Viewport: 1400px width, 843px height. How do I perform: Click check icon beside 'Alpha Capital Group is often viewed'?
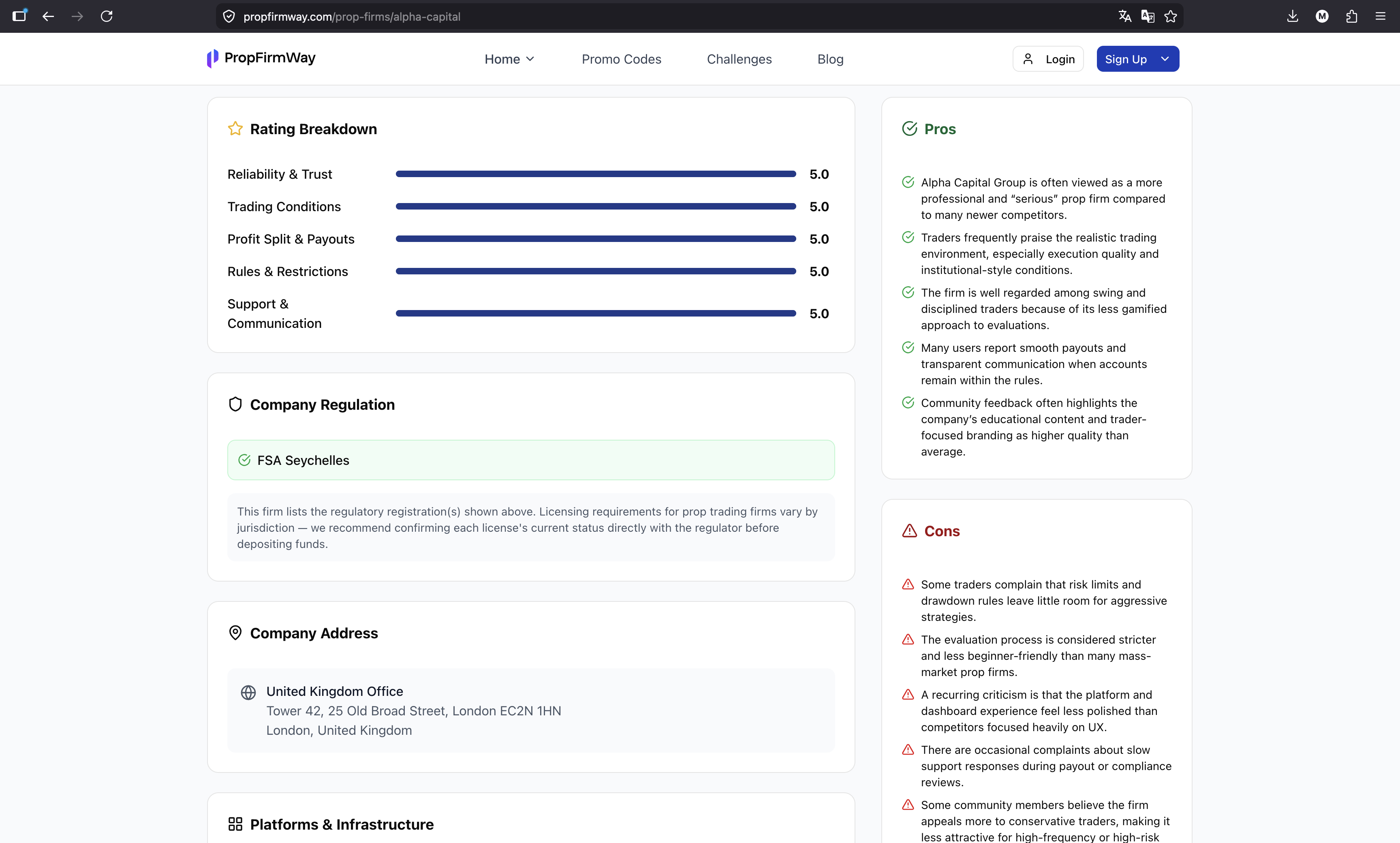tap(908, 182)
